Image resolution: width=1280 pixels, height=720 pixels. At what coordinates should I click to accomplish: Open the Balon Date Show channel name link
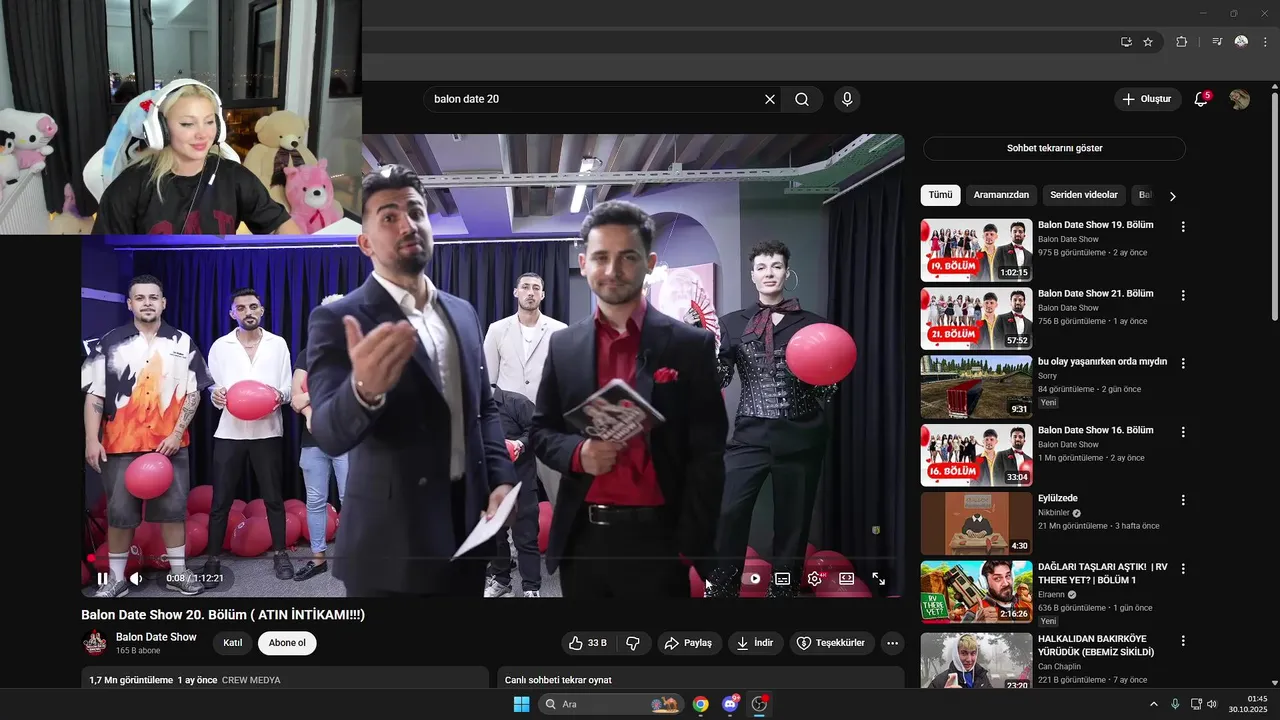click(x=156, y=637)
